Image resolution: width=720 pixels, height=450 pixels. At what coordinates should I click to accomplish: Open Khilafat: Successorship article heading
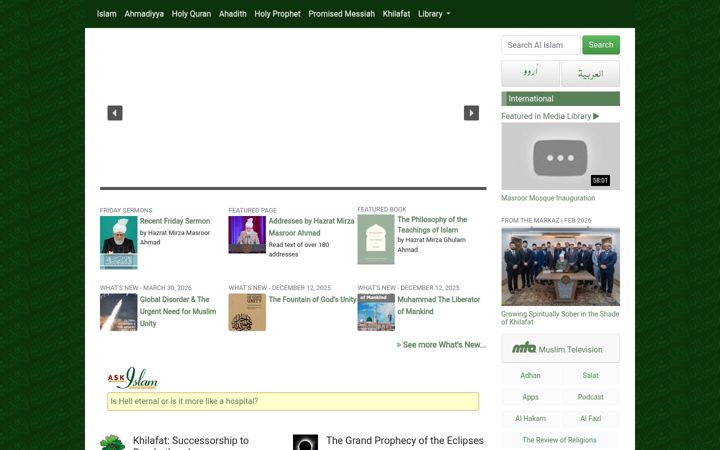point(191,443)
